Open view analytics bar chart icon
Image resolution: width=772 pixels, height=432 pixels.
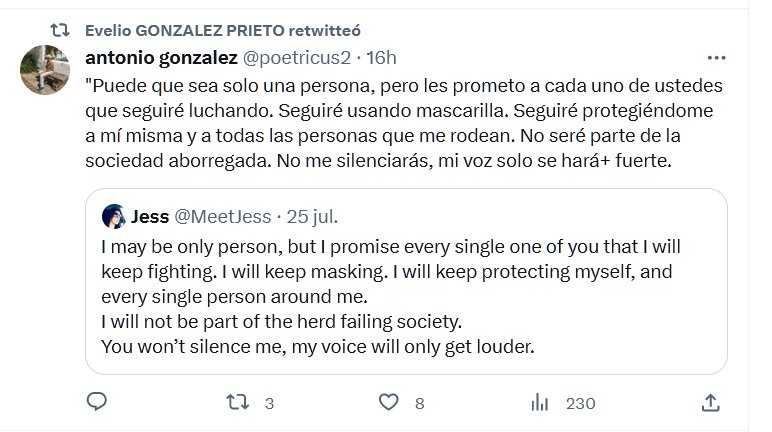pyautogui.click(x=540, y=402)
